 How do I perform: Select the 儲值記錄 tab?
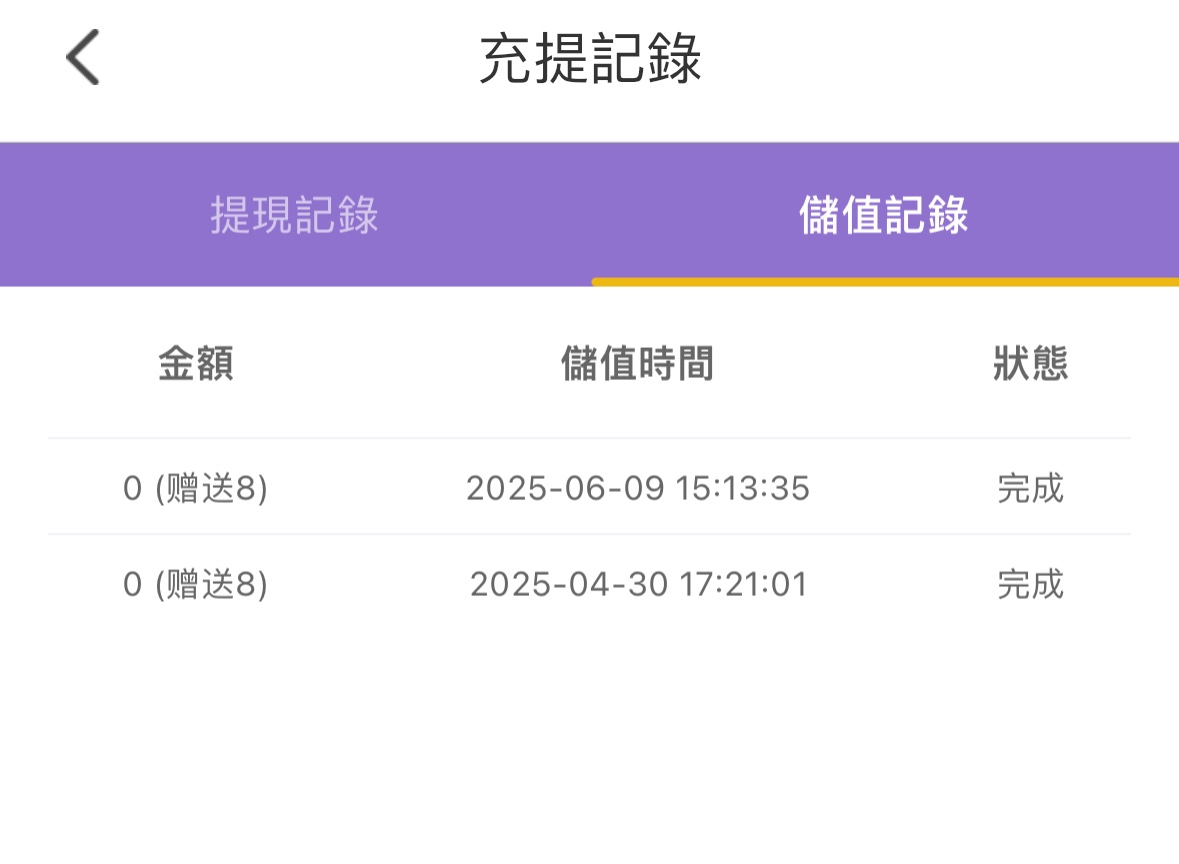pyautogui.click(x=884, y=215)
